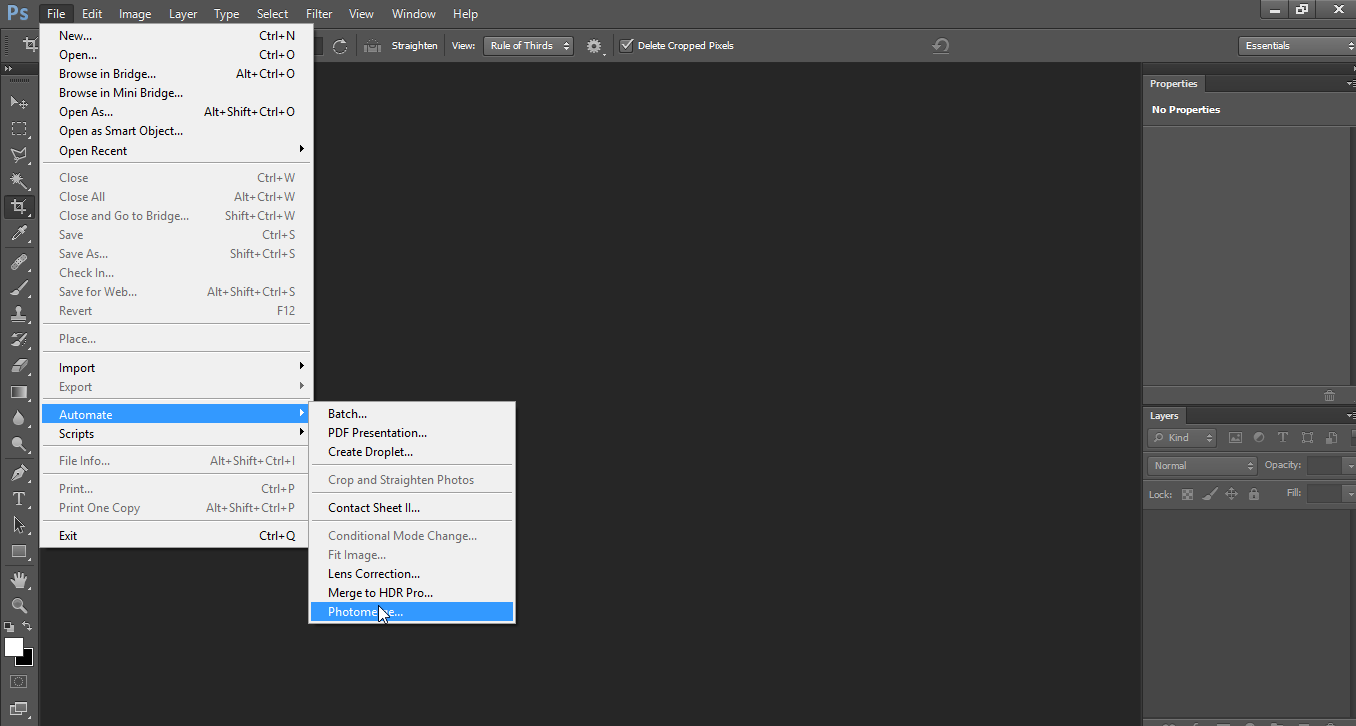Choose Batch from Automate submenu
1356x726 pixels.
tap(412, 414)
